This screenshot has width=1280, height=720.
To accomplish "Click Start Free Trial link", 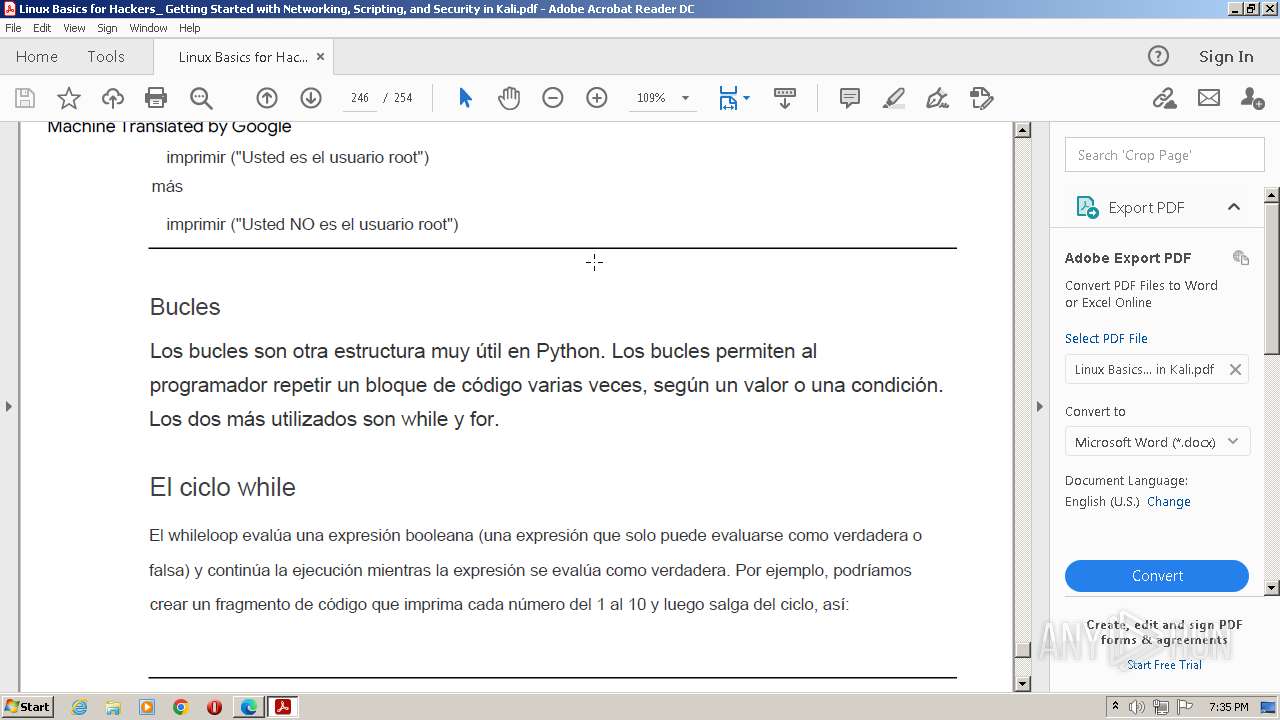I will click(x=1164, y=665).
